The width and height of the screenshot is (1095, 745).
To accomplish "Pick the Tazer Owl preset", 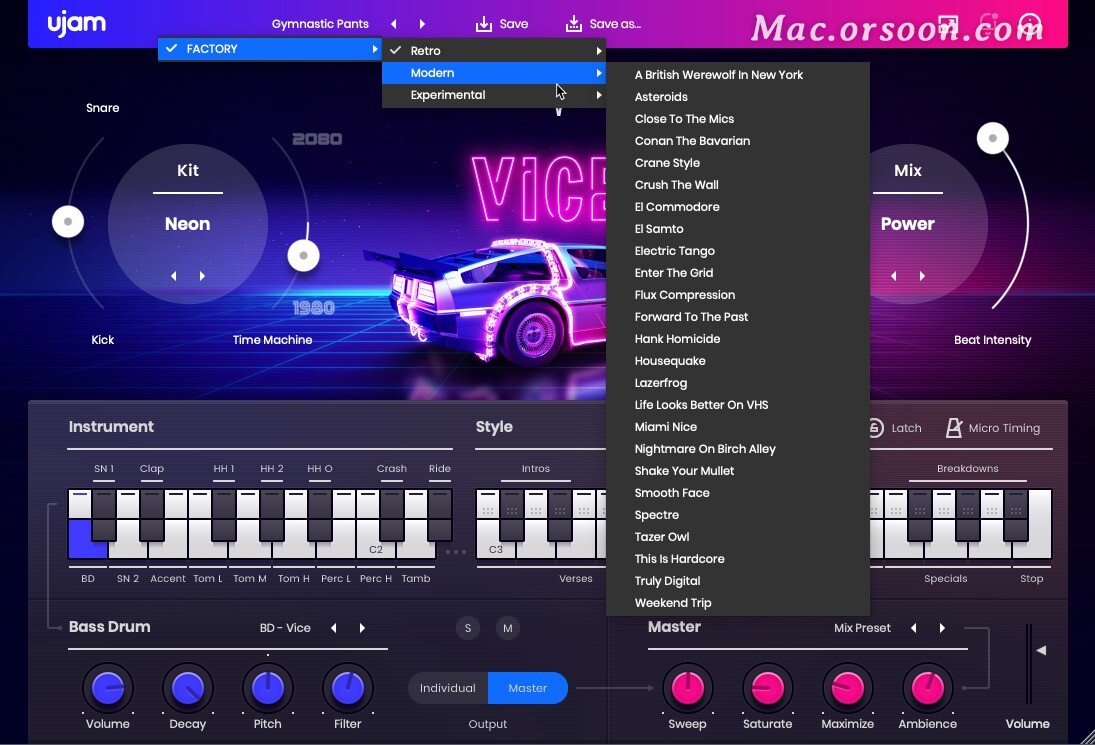I will tap(738, 537).
